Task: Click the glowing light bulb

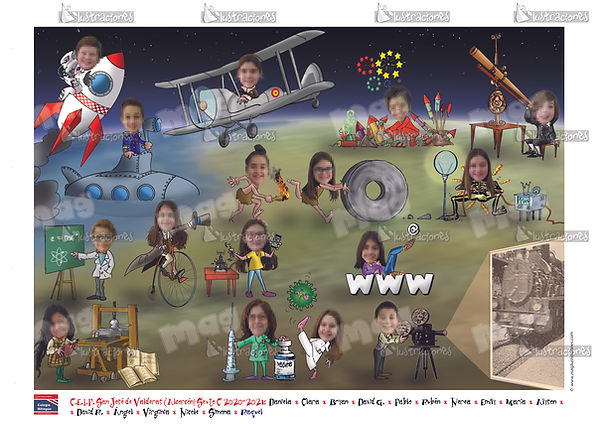Action: pyautogui.click(x=445, y=165)
